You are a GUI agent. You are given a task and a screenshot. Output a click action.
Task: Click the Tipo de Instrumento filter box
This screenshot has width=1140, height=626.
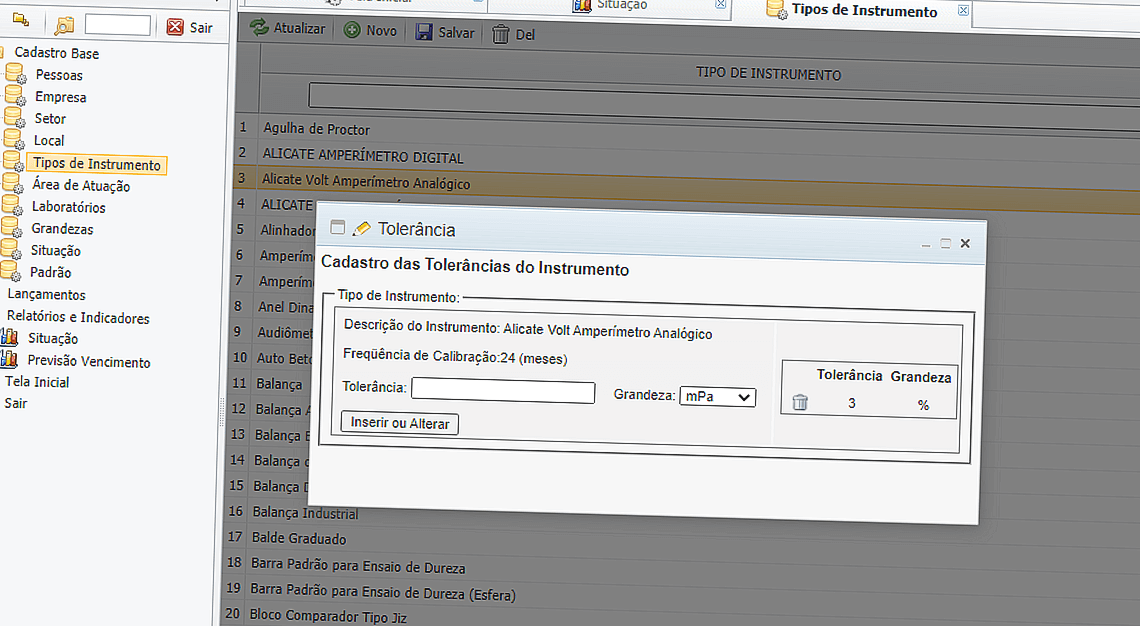(720, 96)
